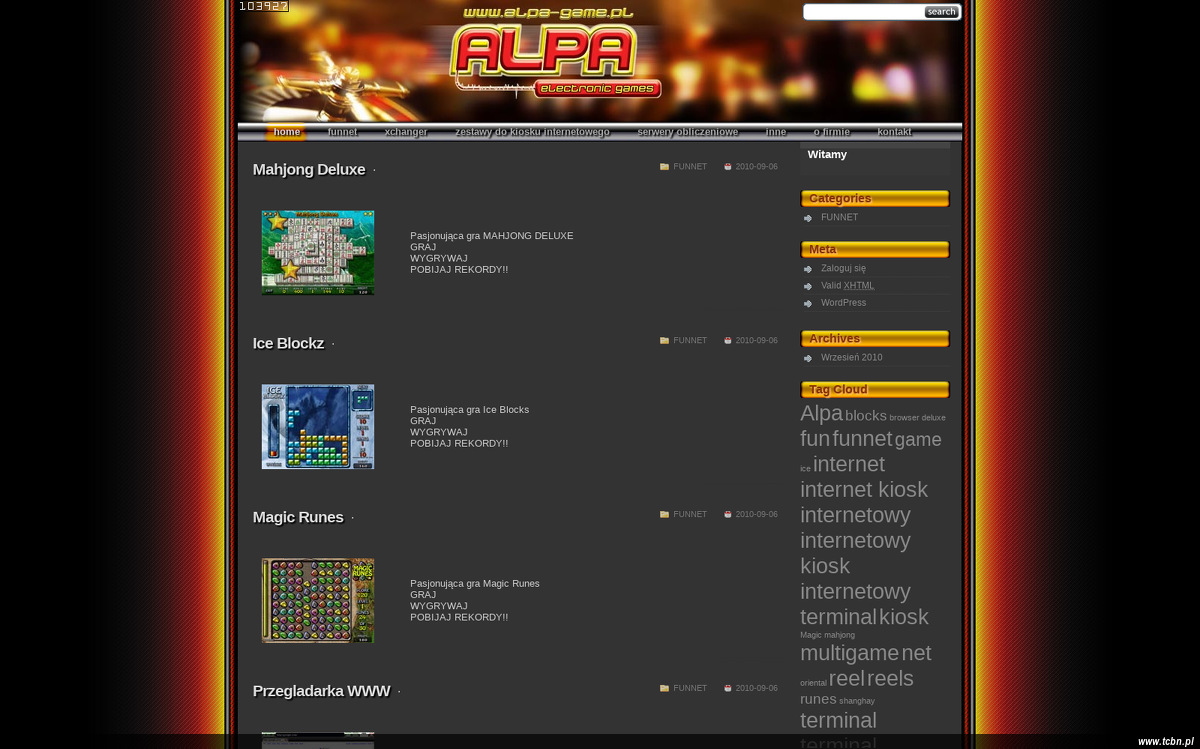Open the Valid XHTML link

click(x=848, y=286)
